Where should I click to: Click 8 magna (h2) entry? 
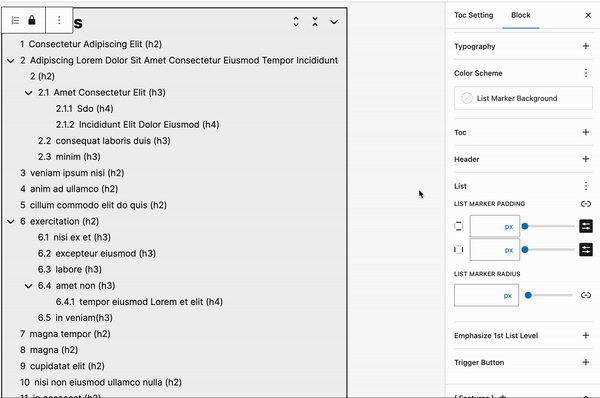(x=49, y=350)
